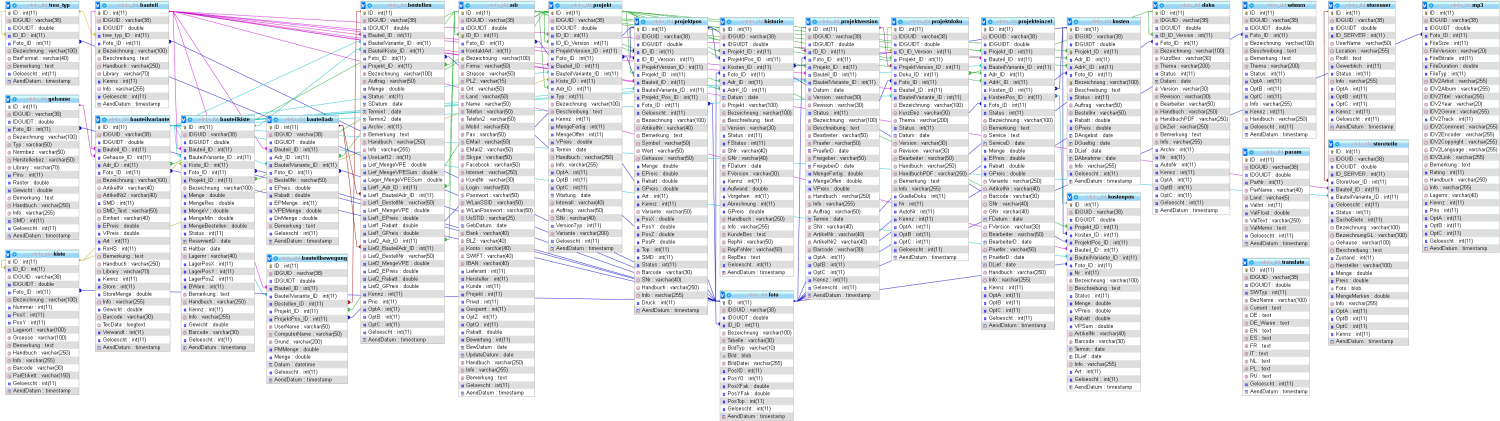
Task: Collapse the bestellen table using its V toggle
Action: tap(363, 5)
